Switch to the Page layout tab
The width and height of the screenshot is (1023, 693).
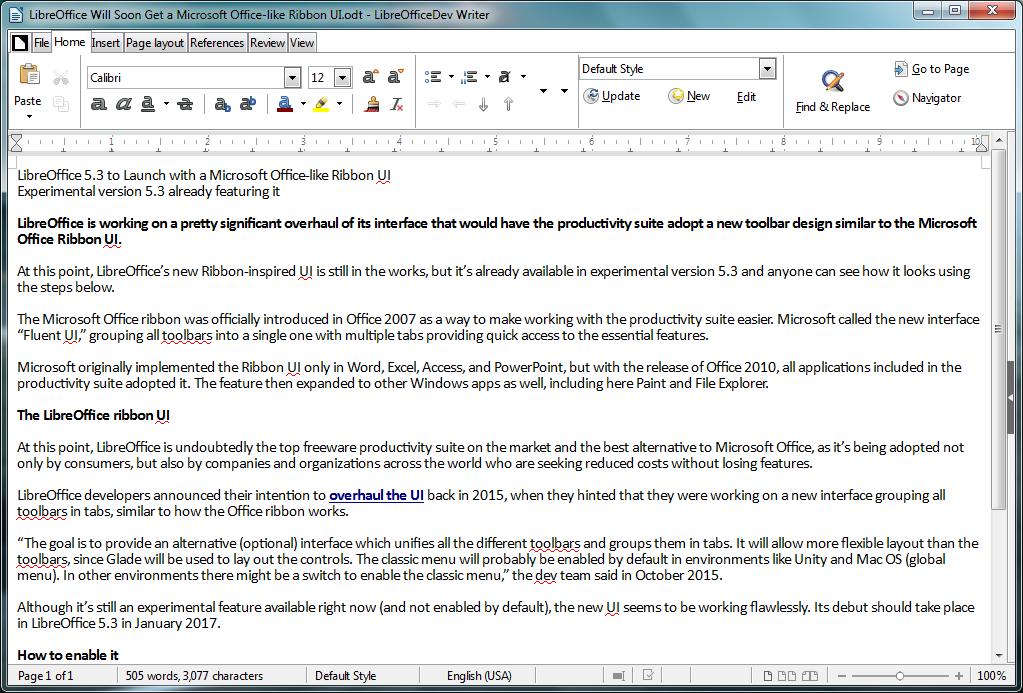click(155, 43)
